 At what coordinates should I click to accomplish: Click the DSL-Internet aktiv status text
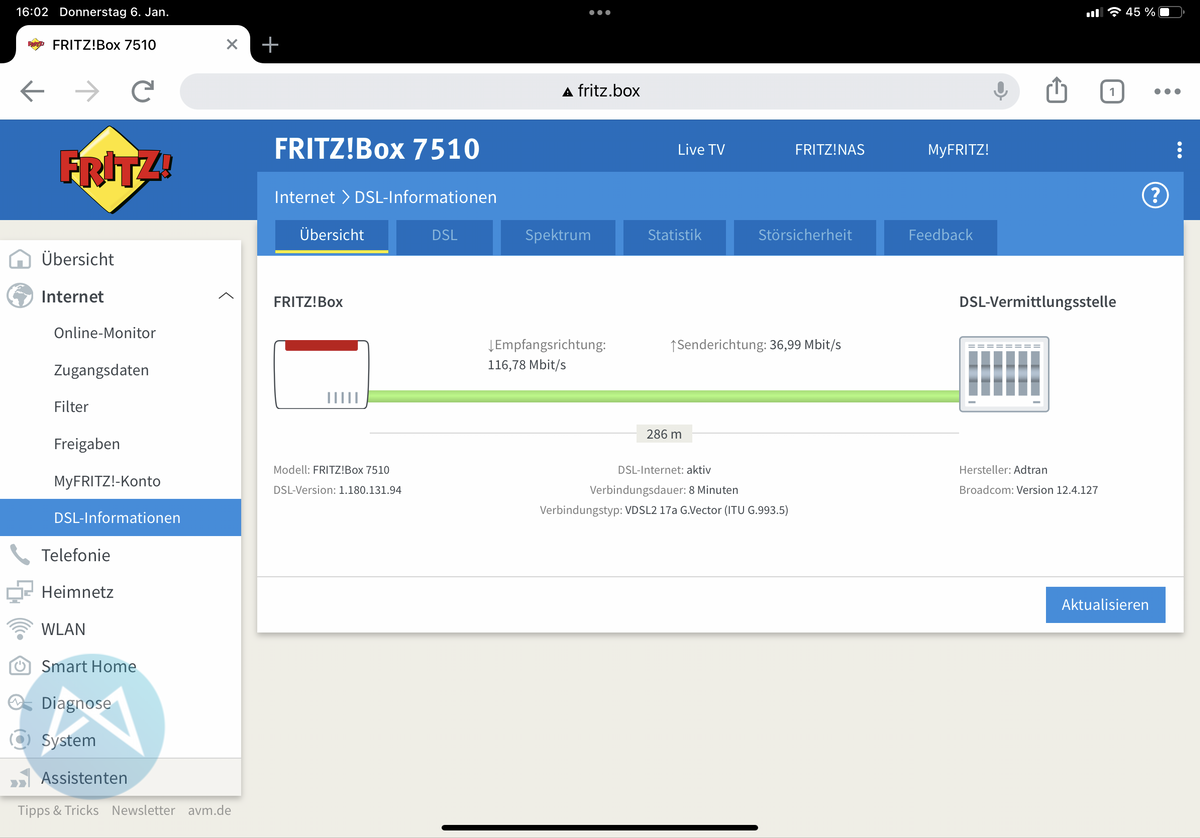click(x=664, y=470)
